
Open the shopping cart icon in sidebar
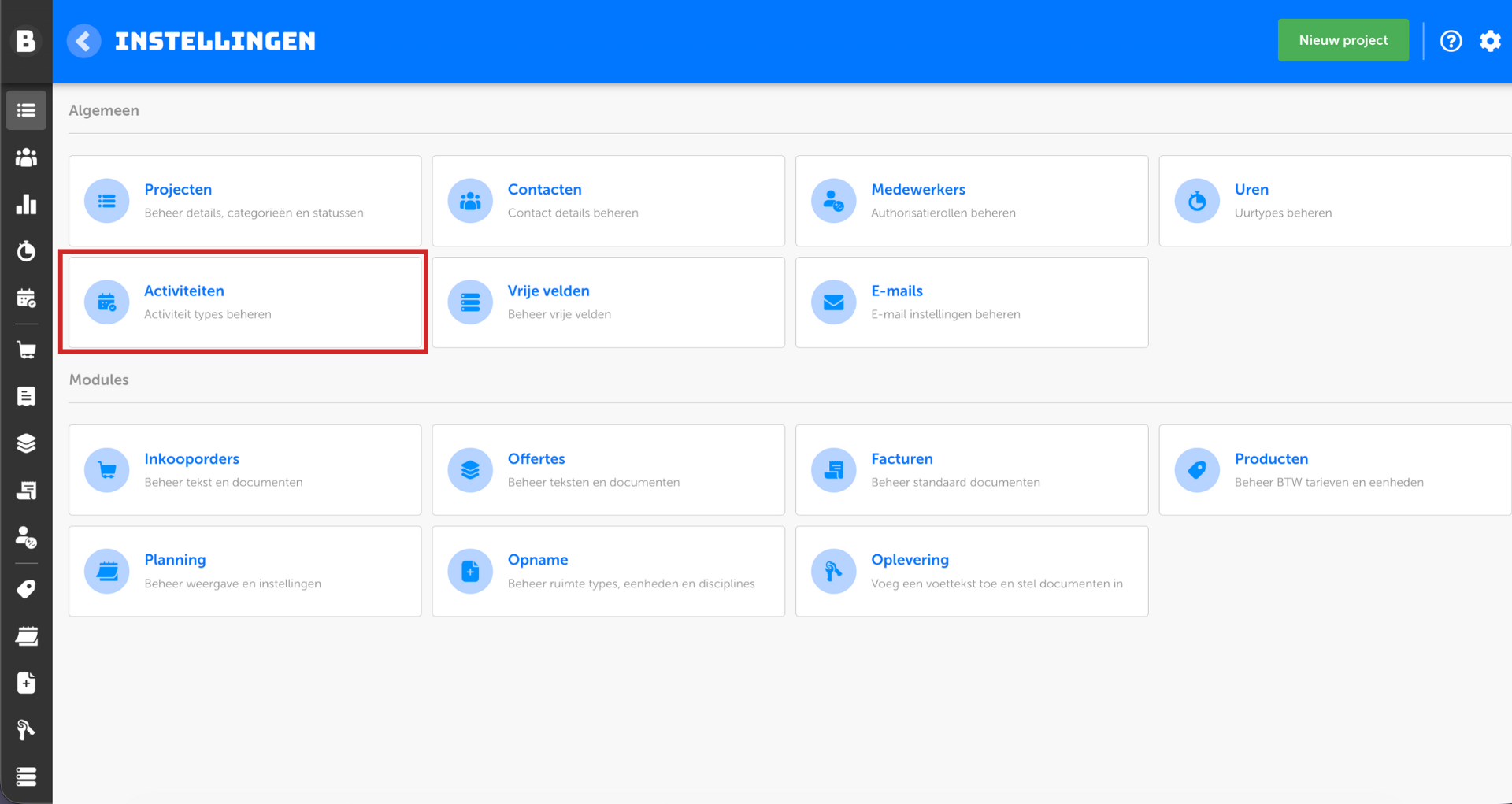coord(26,350)
